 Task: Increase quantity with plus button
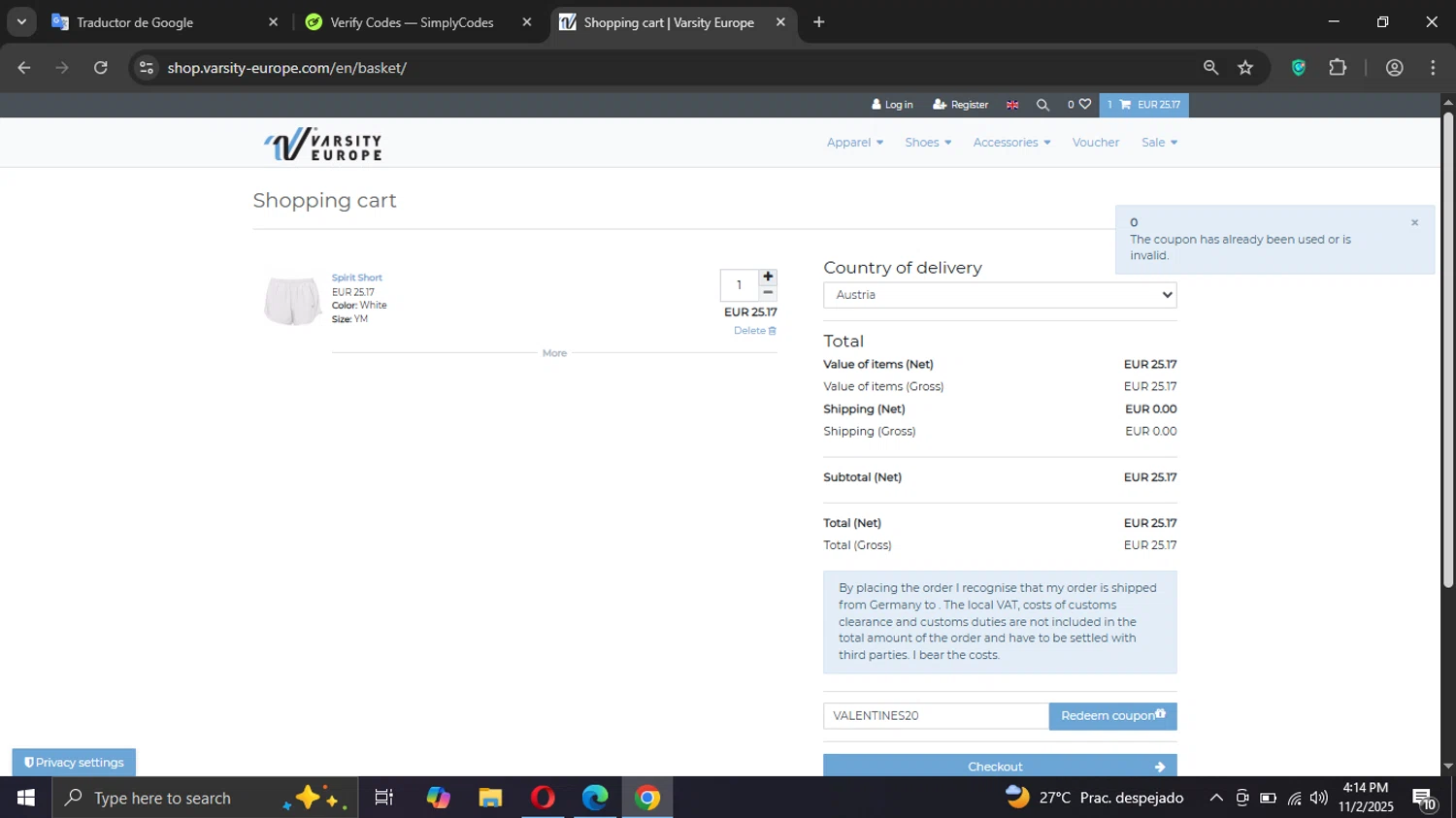click(x=768, y=277)
